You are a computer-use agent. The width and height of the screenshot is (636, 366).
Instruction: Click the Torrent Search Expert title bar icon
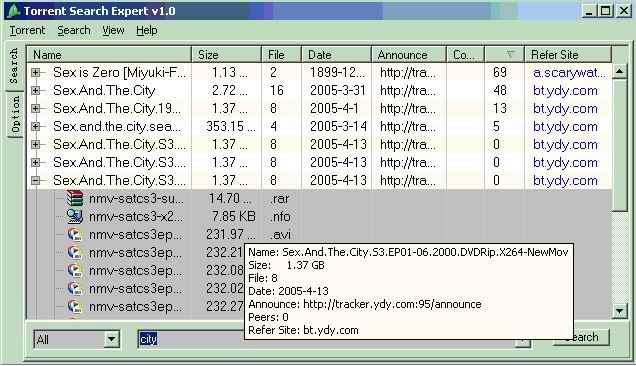click(14, 11)
